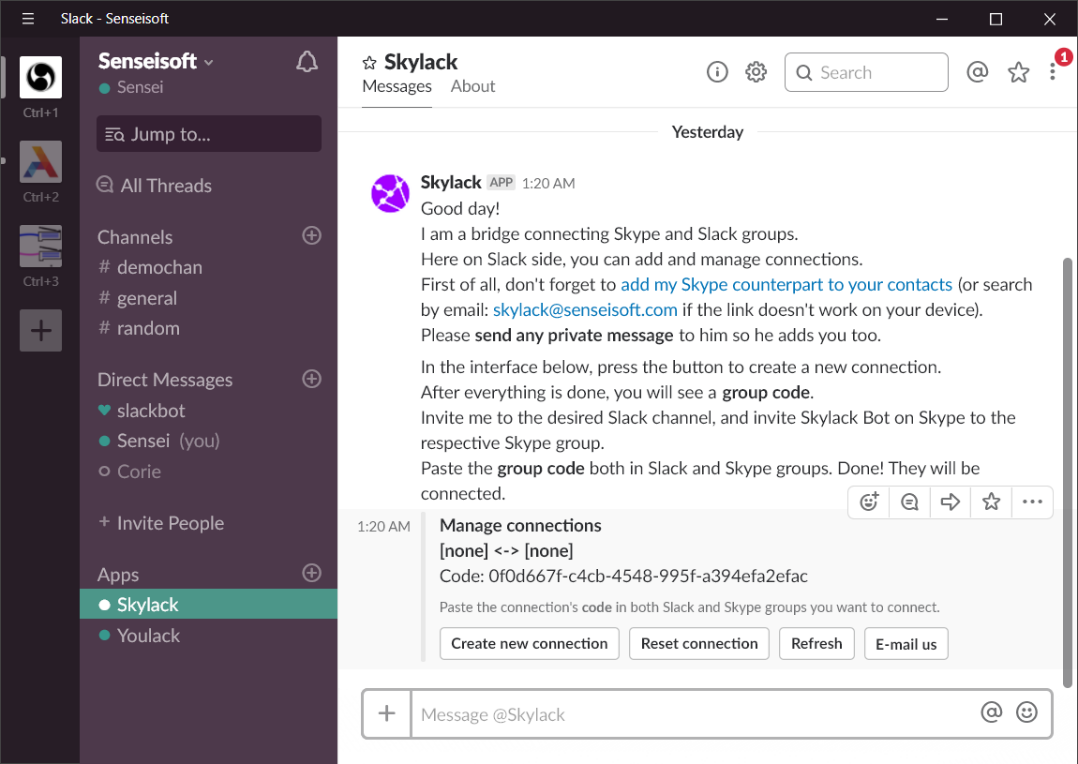Viewport: 1078px width, 764px height.
Task: Open the #random channel
Action: tap(140, 329)
